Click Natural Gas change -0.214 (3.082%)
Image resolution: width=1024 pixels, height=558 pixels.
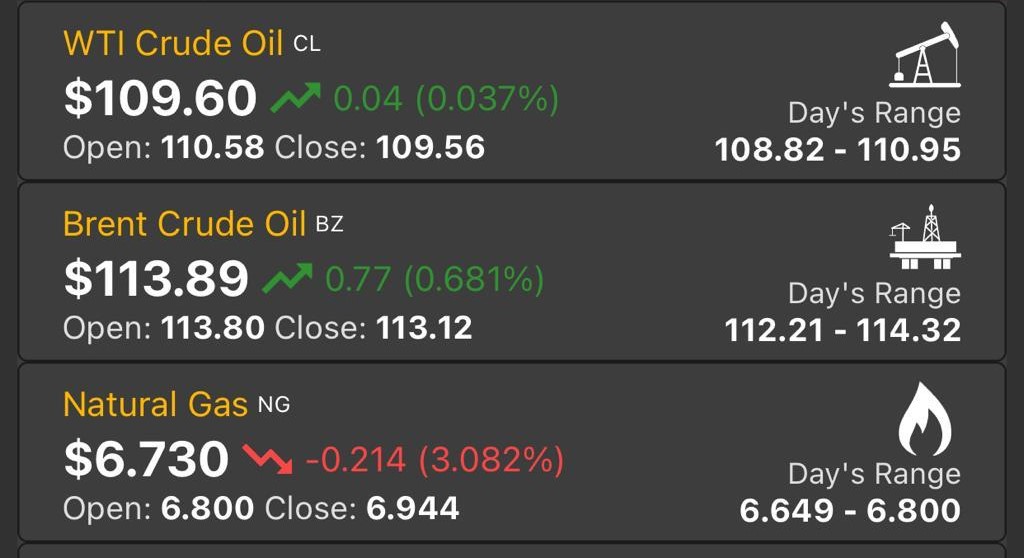(435, 459)
